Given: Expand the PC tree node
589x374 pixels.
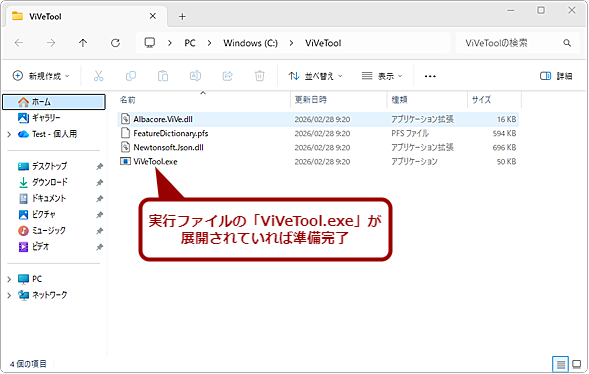Looking at the screenshot, I should click(9, 279).
